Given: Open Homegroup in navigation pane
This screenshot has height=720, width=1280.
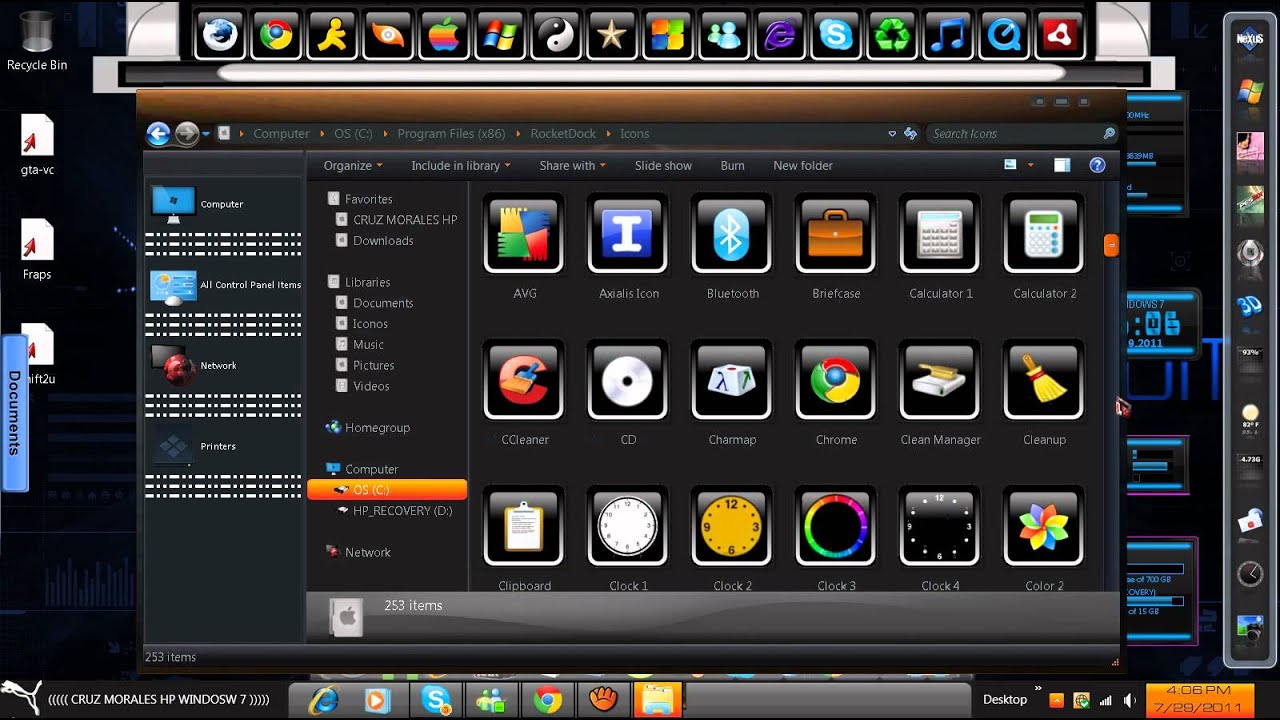Looking at the screenshot, I should [377, 427].
